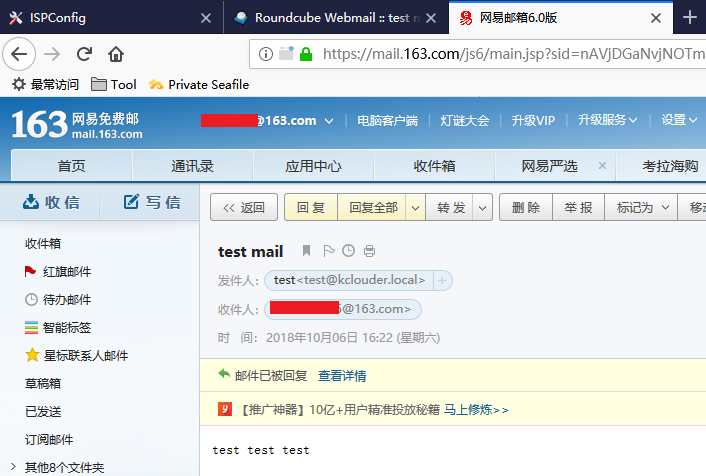706x476 pixels.
Task: Open 已发送 sent folder
Action: [x=43, y=411]
